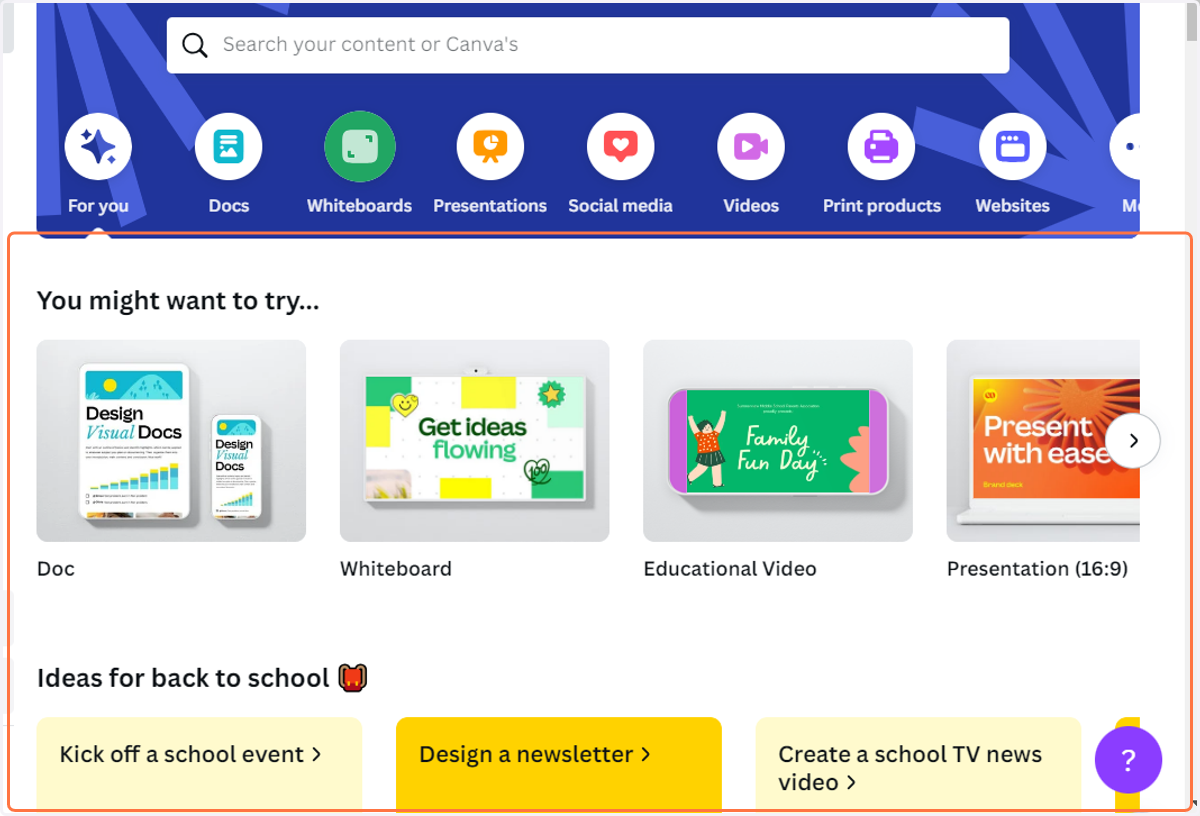The height and width of the screenshot is (816, 1200).
Task: Show next suggestions with carousel arrow
Action: (x=1133, y=440)
